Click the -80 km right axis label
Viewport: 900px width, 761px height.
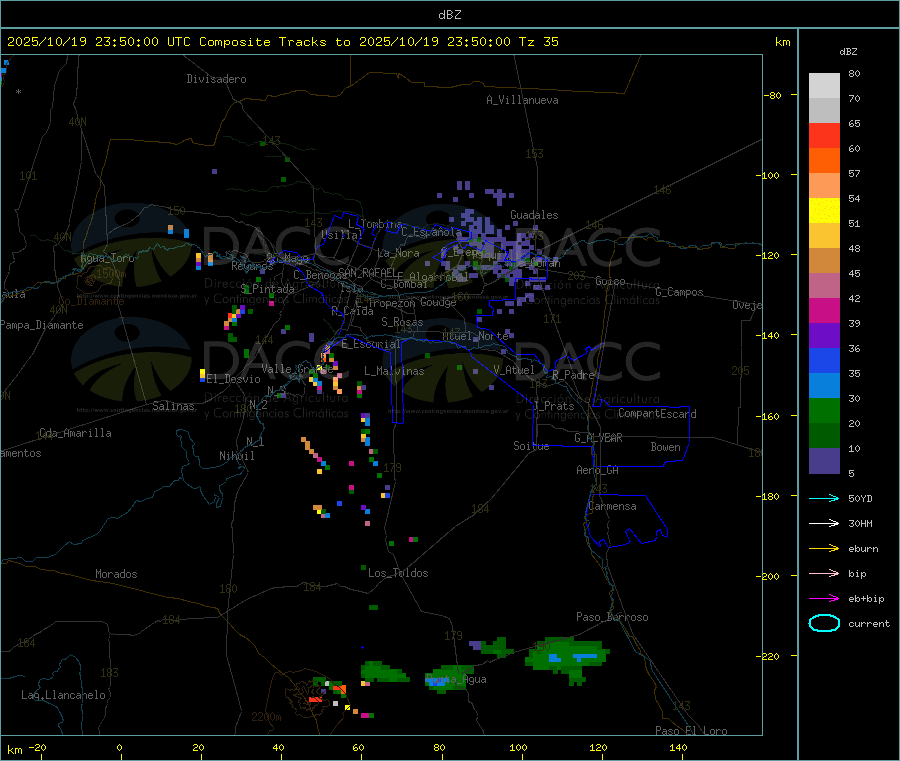tap(771, 95)
